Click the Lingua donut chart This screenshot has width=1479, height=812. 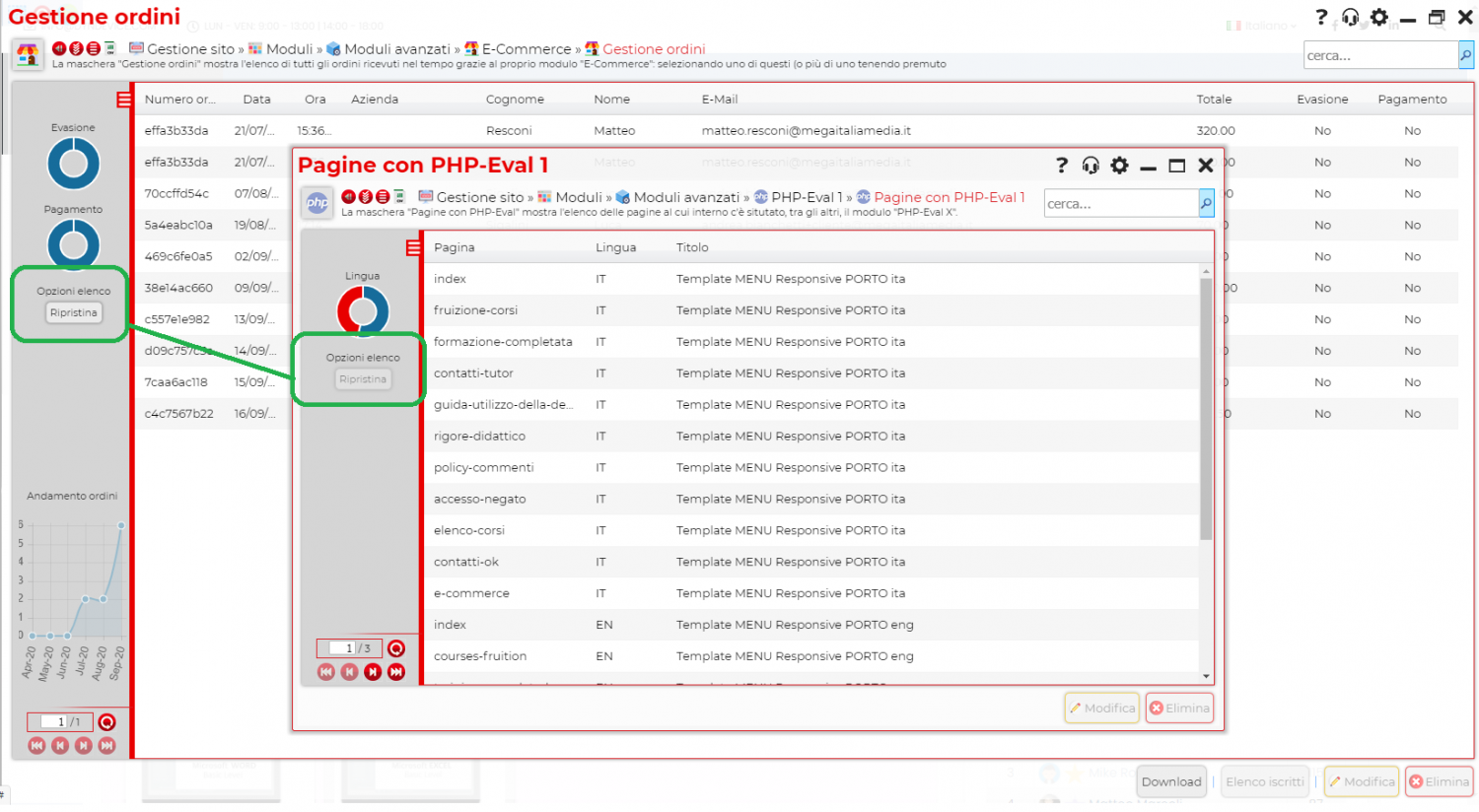(x=363, y=311)
